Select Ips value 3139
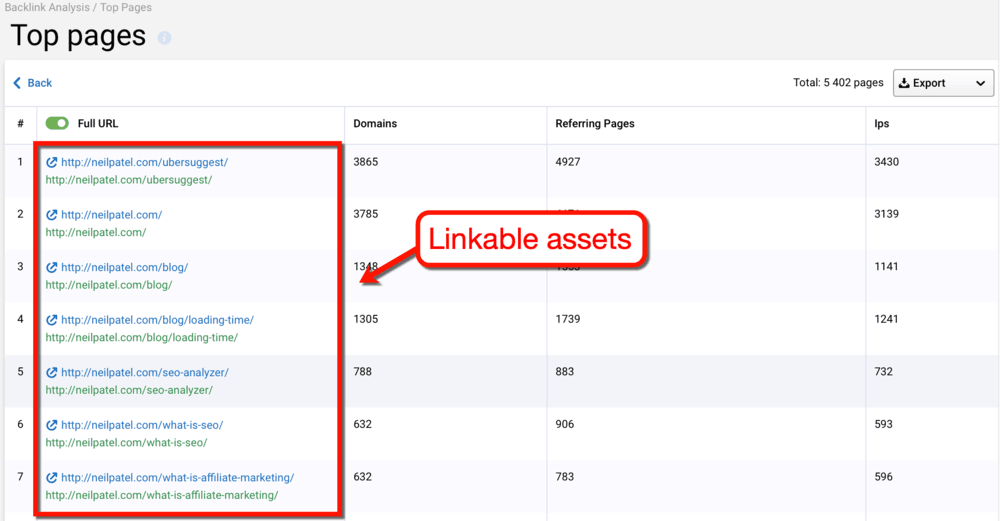 [886, 214]
